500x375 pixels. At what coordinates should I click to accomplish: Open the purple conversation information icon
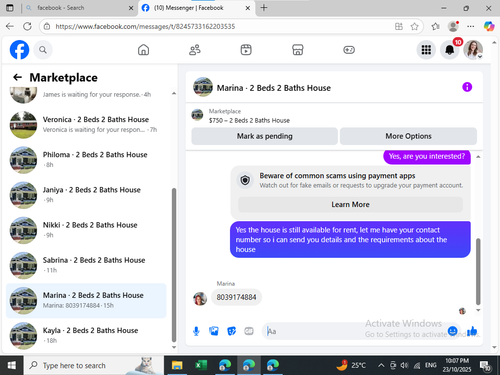(467, 87)
